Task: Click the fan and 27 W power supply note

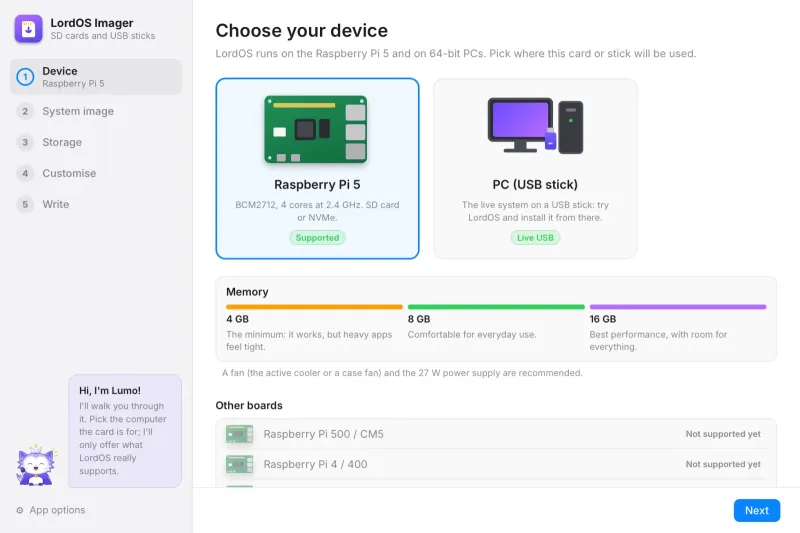Action: (402, 373)
